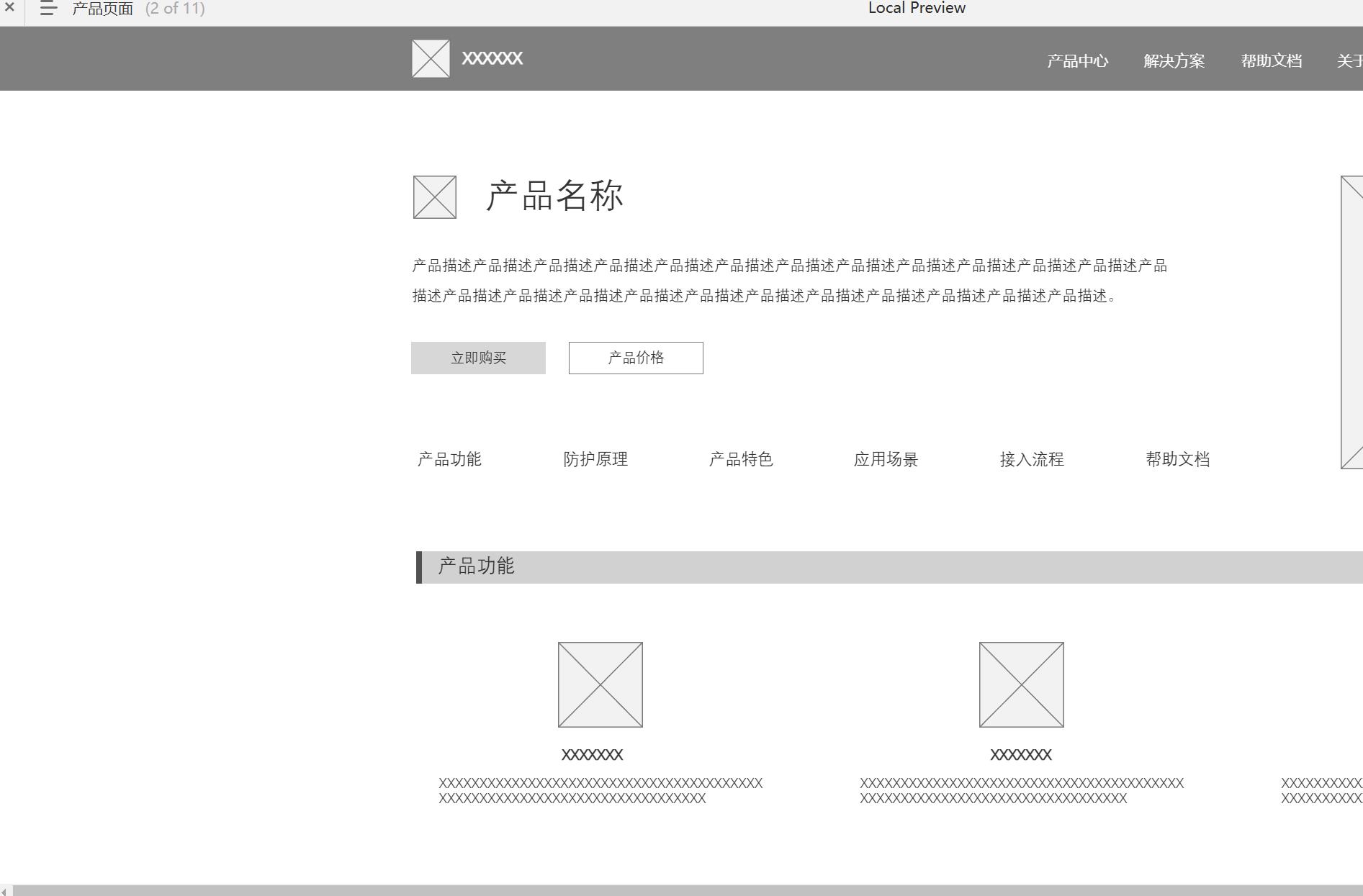Click the 立即购买 button
Viewport: 1363px width, 896px height.
point(478,358)
